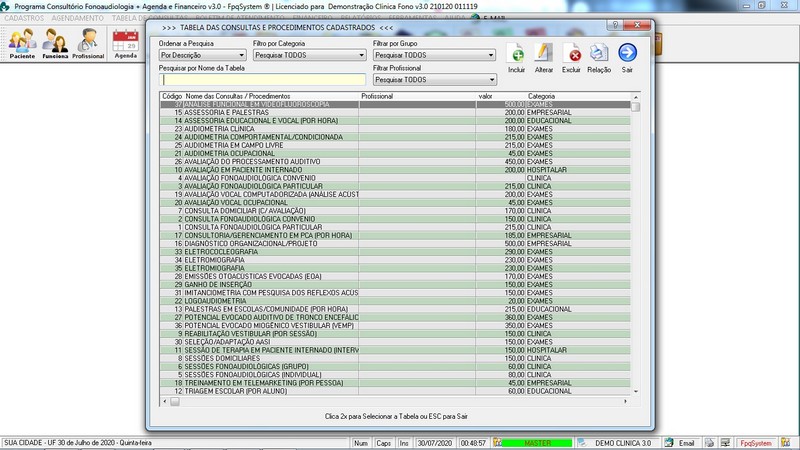Click the horizontal scrollbar thumb below the table

[174, 402]
